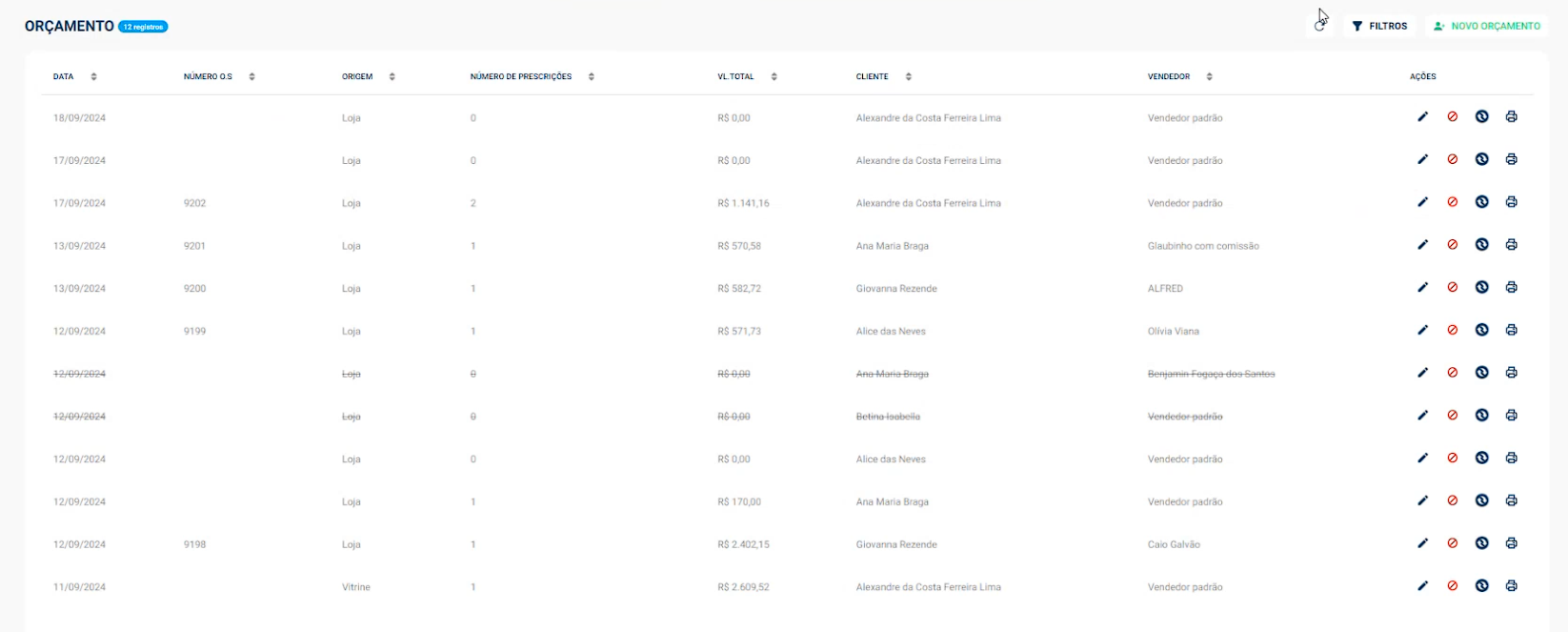This screenshot has width=1568, height=632.
Task: Refresh the orçamento list with reload icon
Action: point(1319,26)
